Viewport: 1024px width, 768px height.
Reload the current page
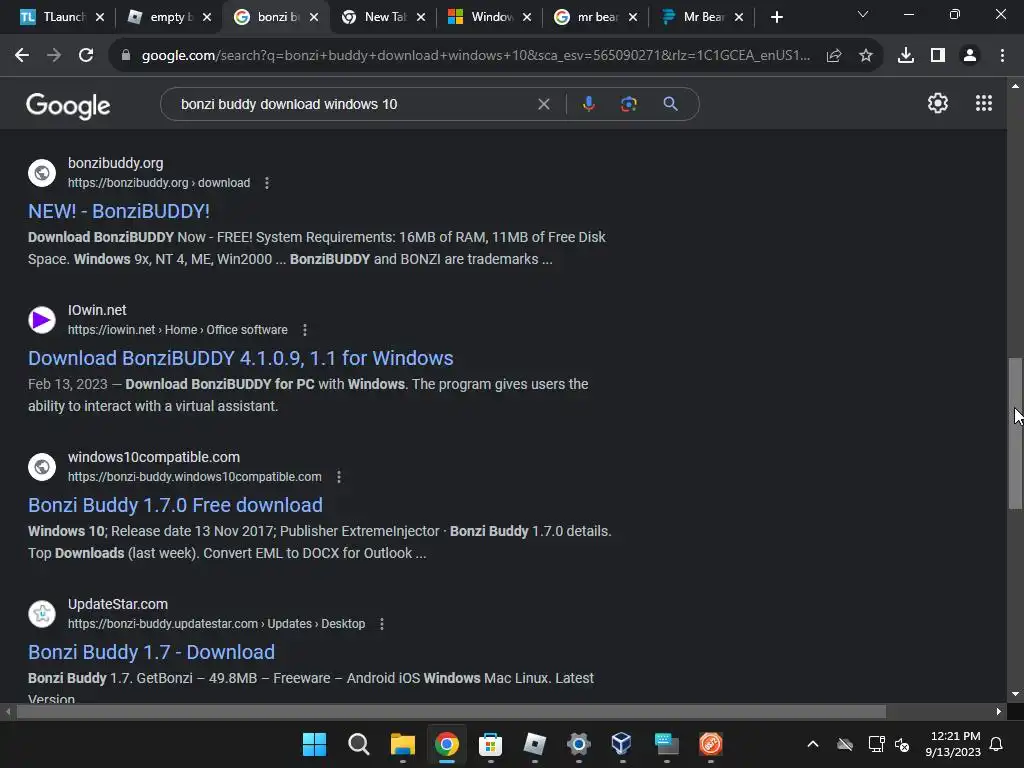(x=86, y=56)
